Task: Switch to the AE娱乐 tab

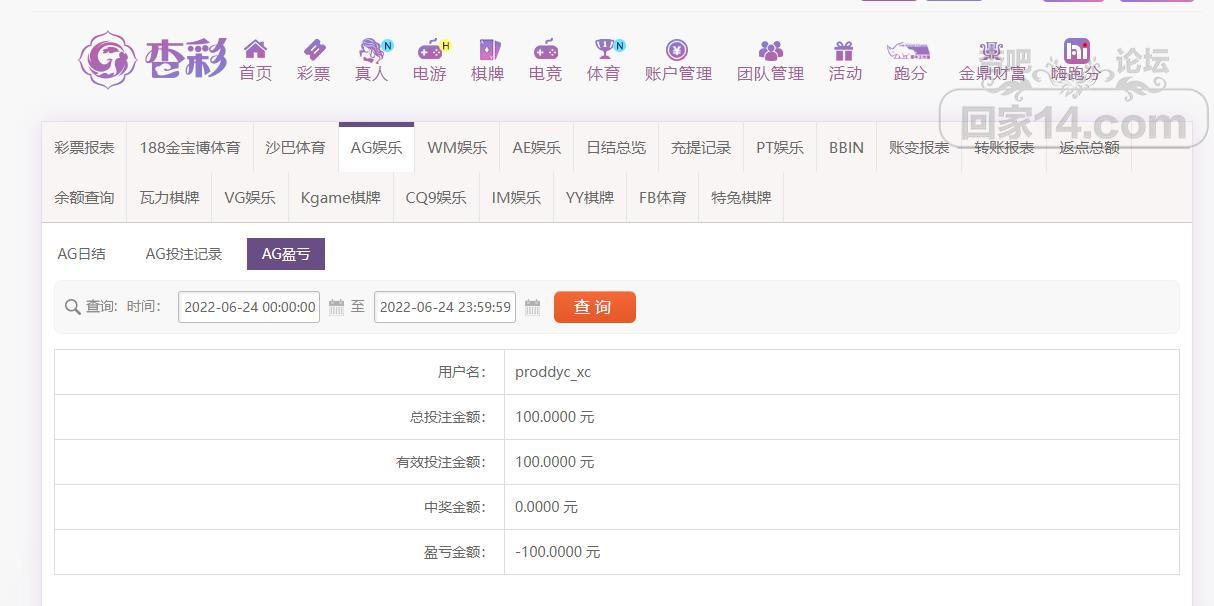Action: tap(536, 147)
